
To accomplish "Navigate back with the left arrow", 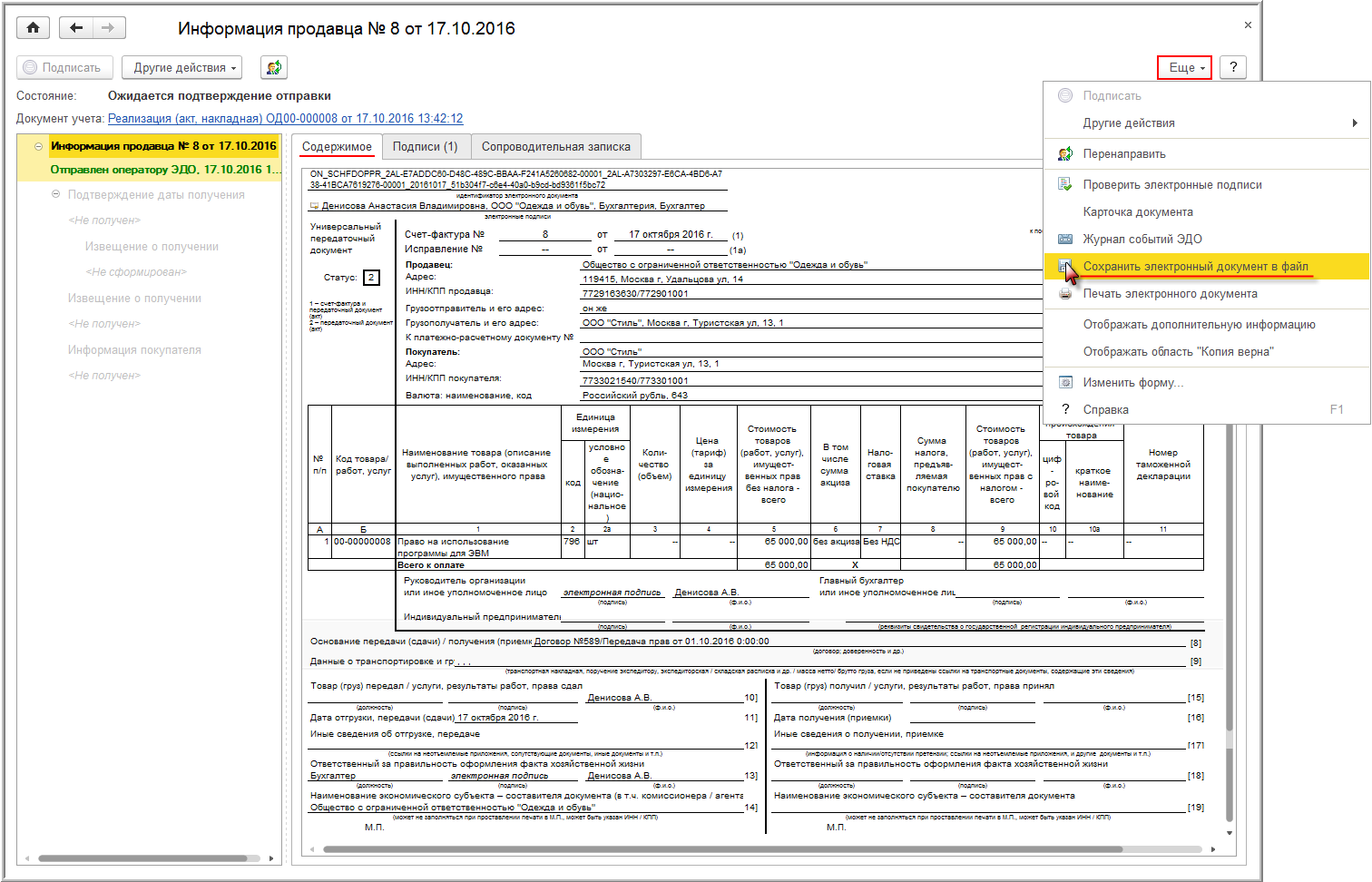I will click(76, 28).
